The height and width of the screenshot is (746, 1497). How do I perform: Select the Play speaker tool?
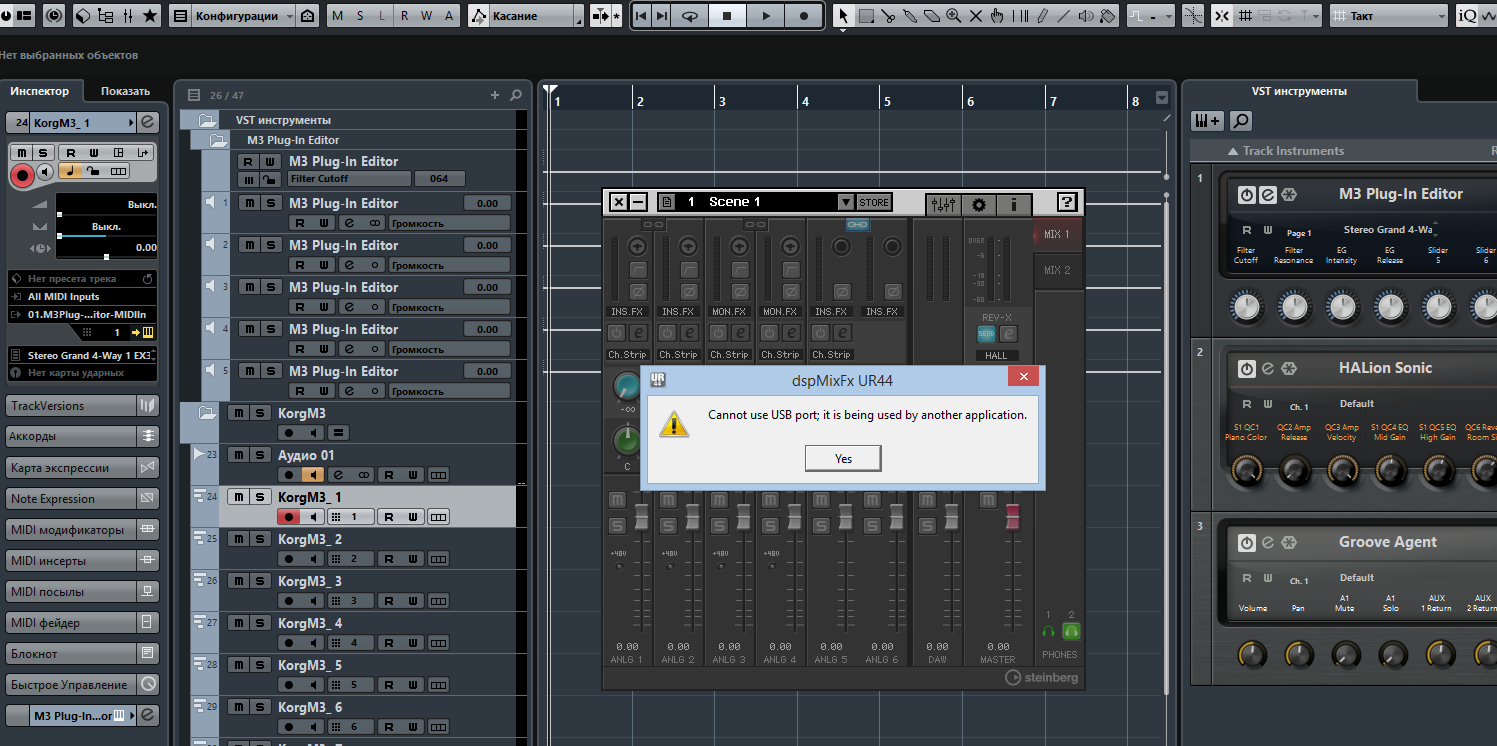tap(1086, 16)
